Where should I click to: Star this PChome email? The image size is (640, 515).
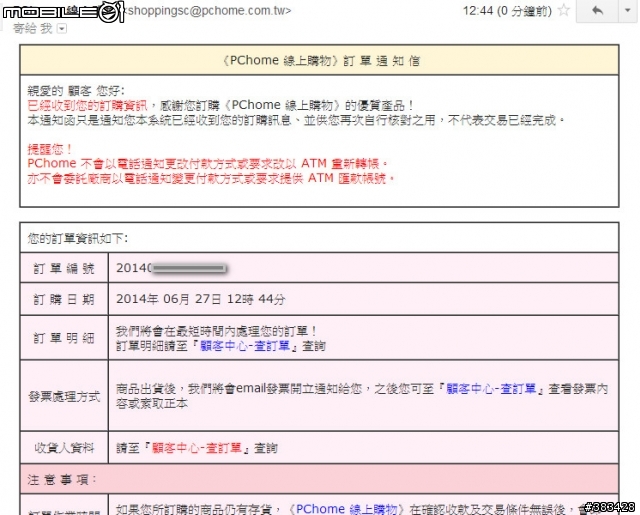(564, 10)
